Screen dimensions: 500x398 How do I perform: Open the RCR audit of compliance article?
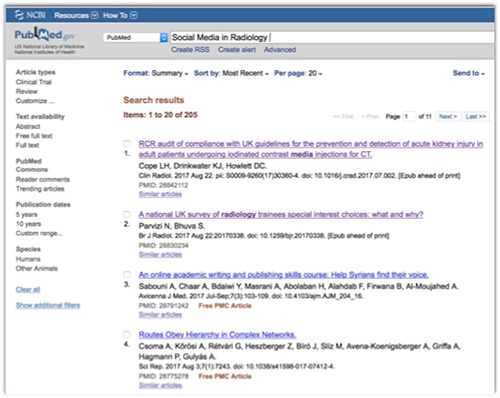pyautogui.click(x=311, y=149)
